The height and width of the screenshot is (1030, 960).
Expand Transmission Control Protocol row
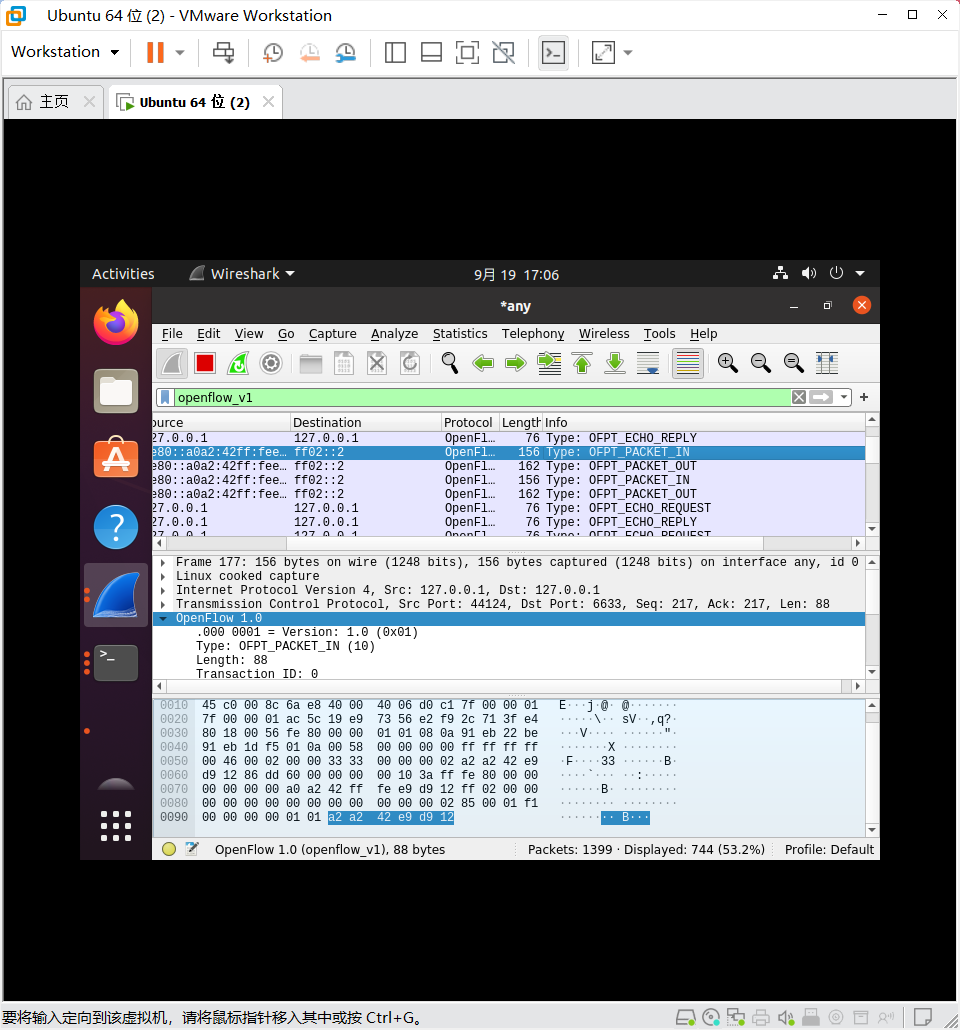pos(163,604)
